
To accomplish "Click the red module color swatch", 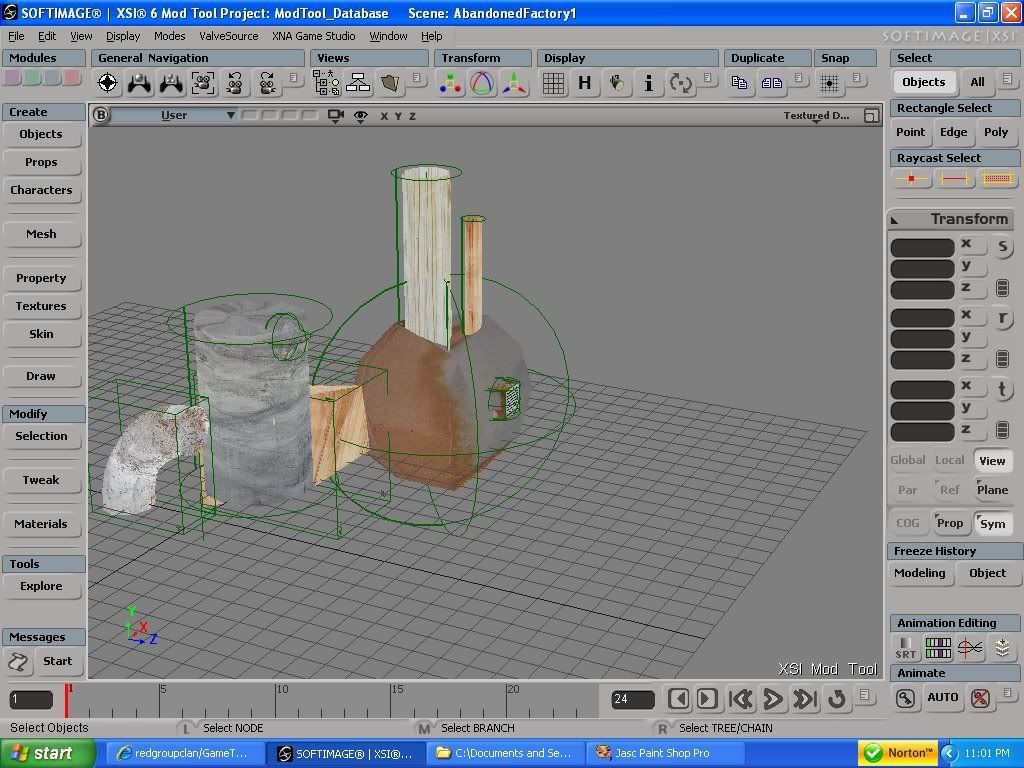I will [72, 78].
